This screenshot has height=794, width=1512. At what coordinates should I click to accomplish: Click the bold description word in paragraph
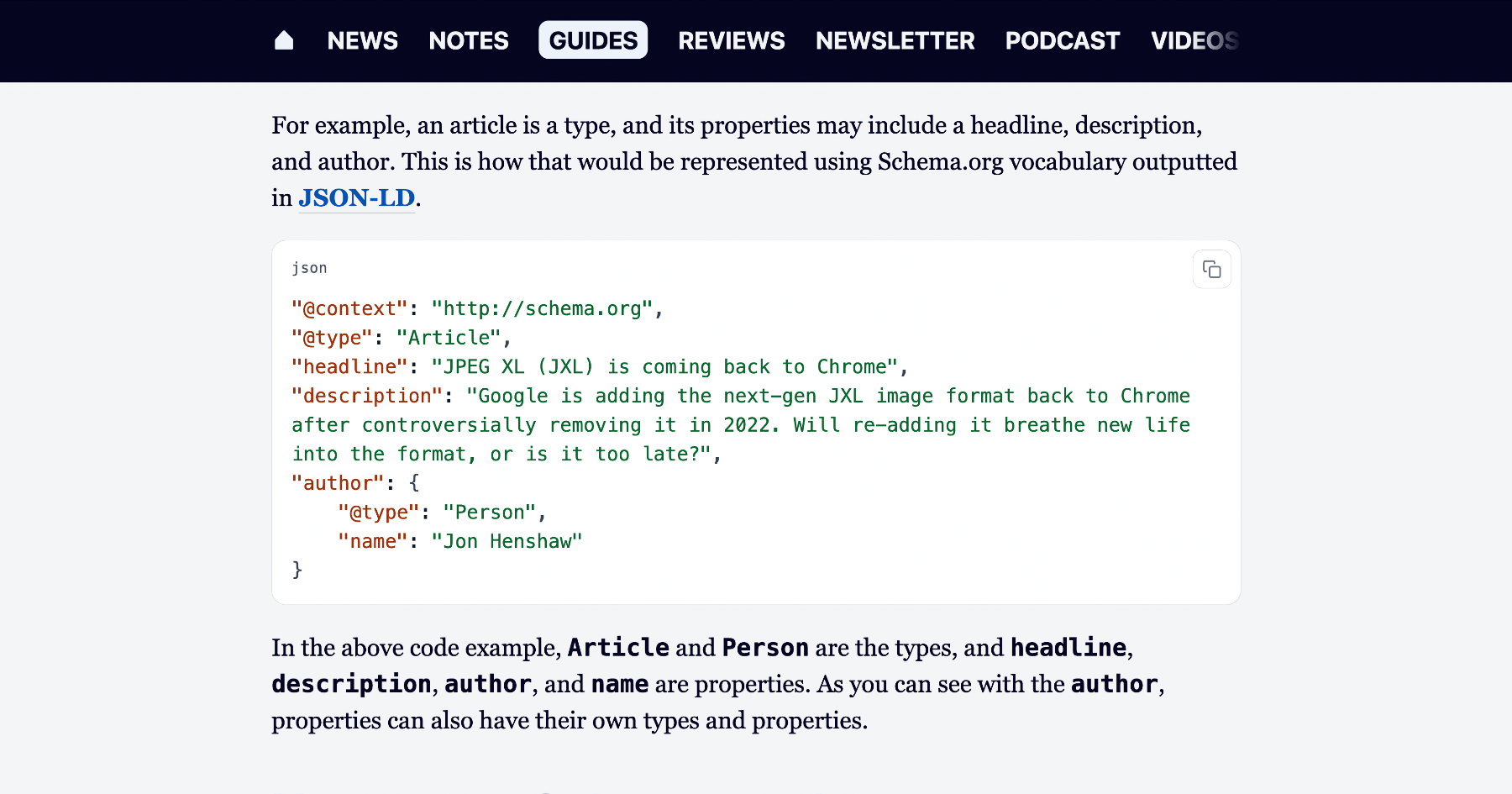click(x=351, y=684)
